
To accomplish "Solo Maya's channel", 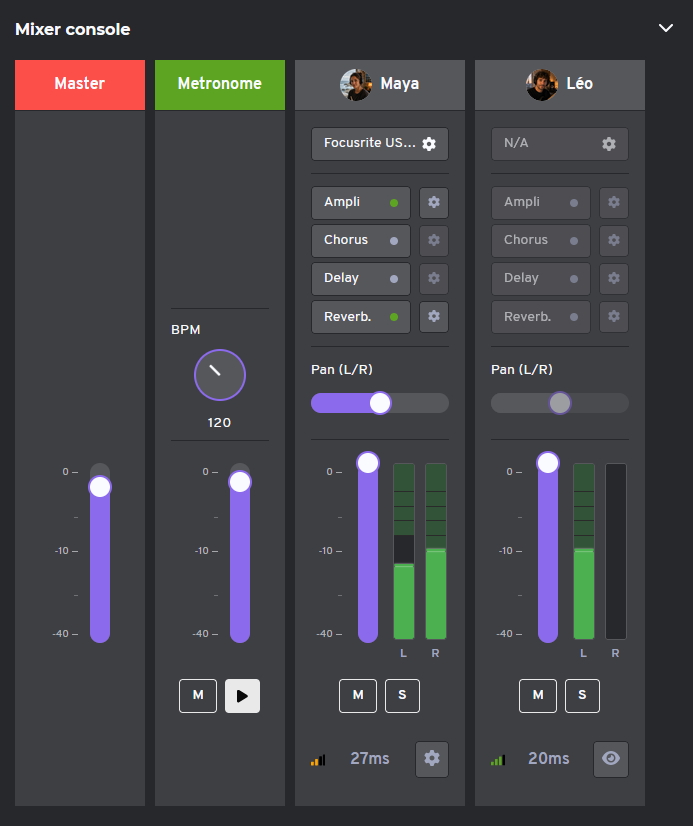I will pos(402,695).
